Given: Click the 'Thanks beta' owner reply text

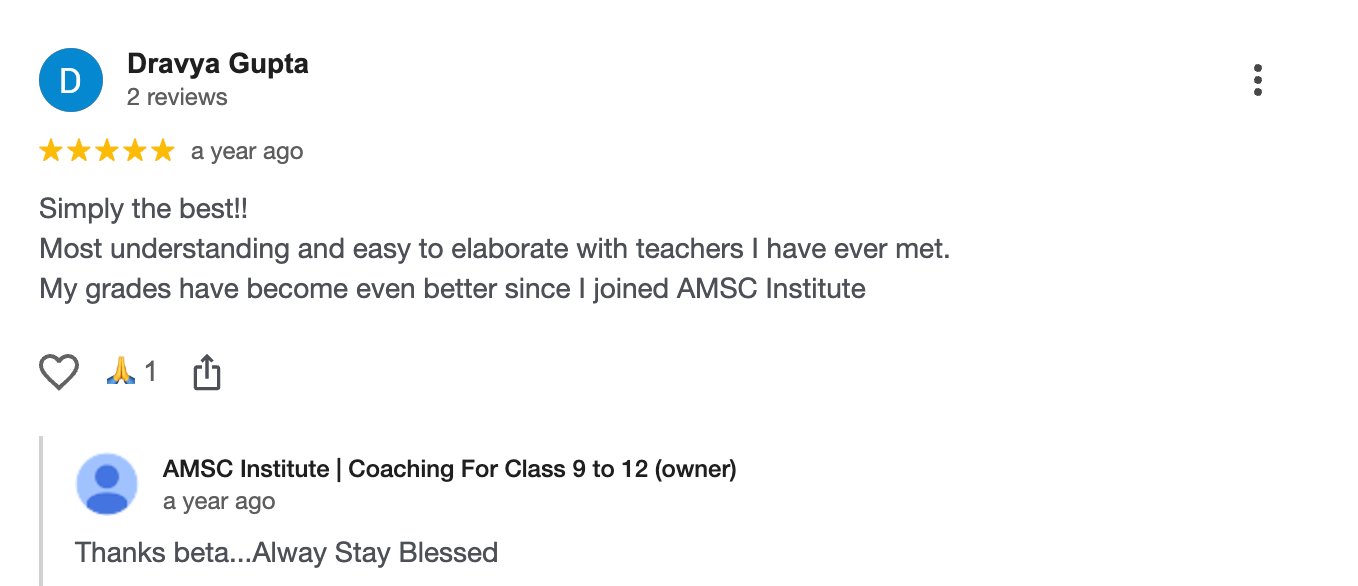Looking at the screenshot, I should pos(286,552).
